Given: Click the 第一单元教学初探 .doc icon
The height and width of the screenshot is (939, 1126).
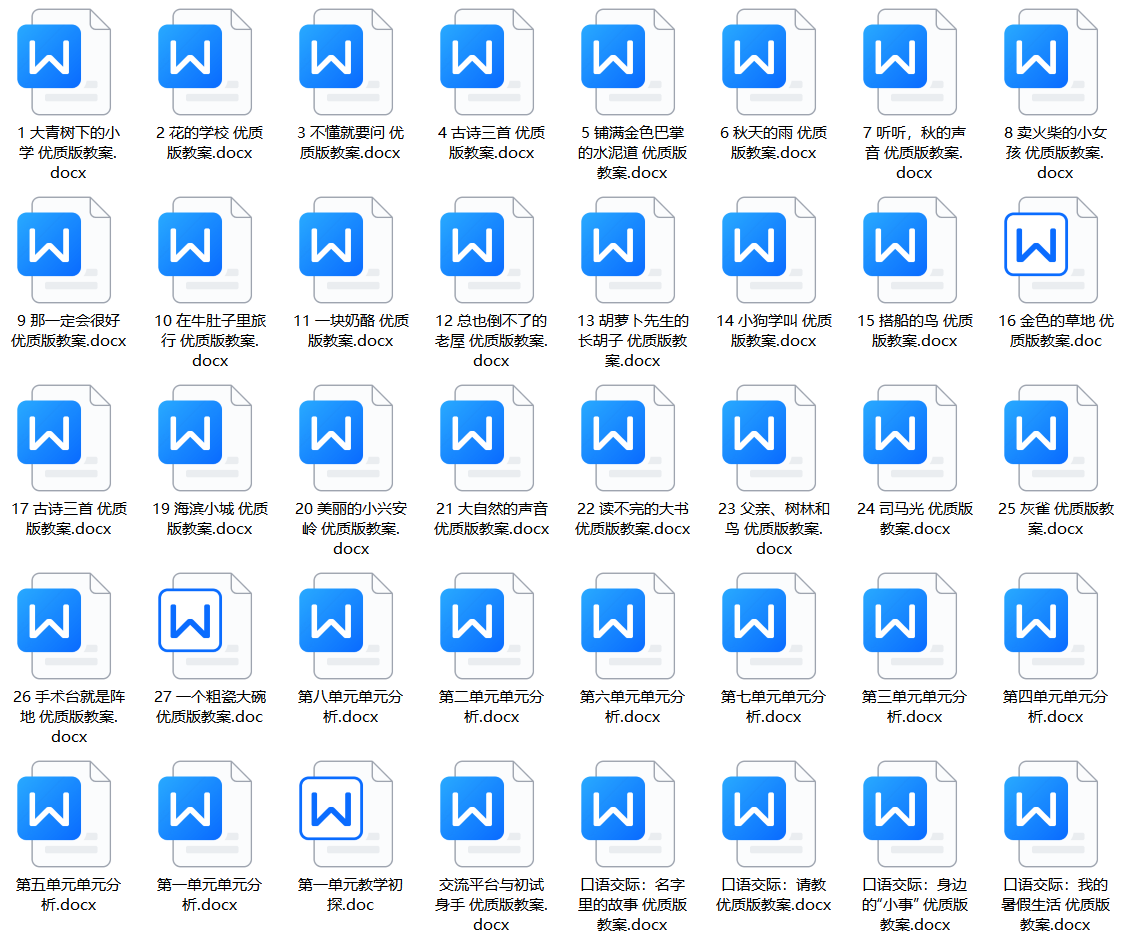Looking at the screenshot, I should click(346, 814).
